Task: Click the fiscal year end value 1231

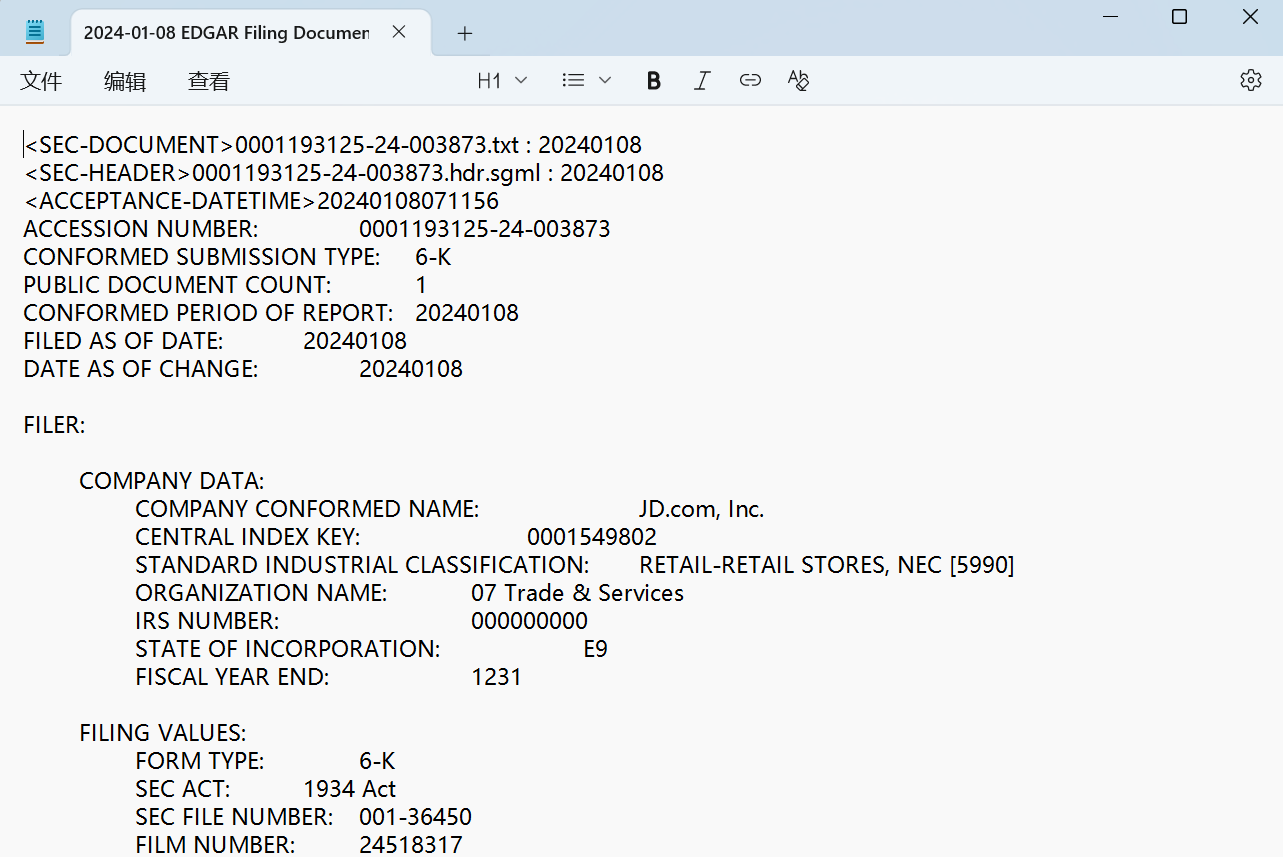Action: (x=497, y=677)
